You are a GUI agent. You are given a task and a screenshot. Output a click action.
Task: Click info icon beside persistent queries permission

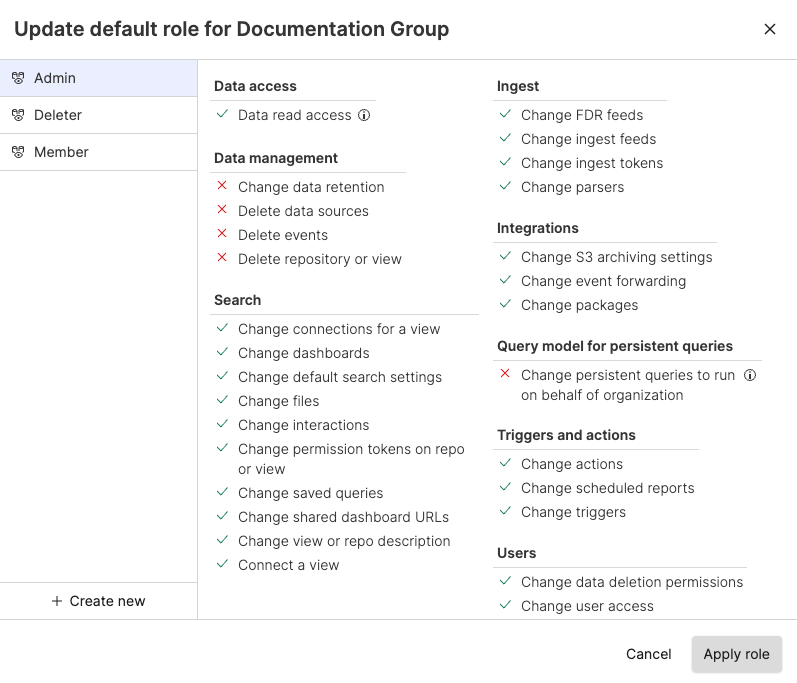click(750, 375)
